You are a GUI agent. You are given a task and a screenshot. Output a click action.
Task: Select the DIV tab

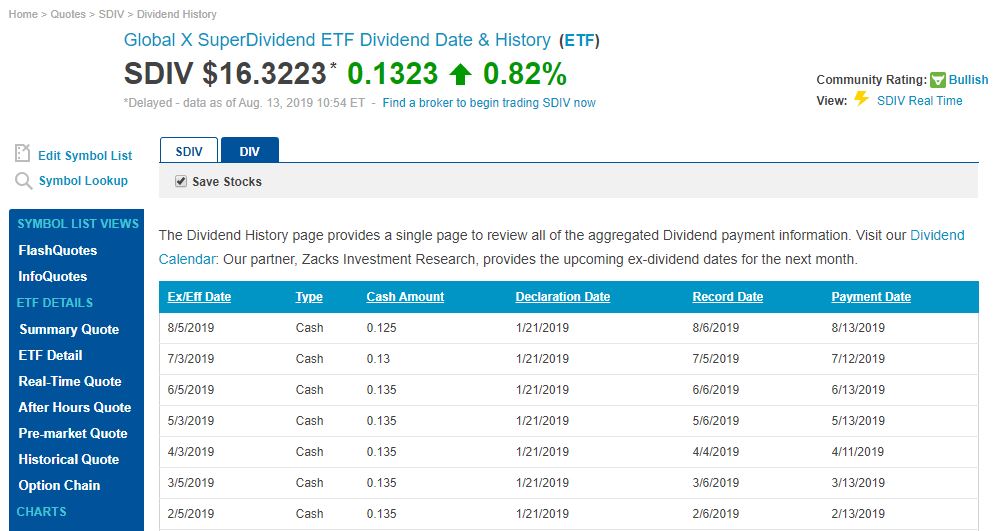pos(250,151)
